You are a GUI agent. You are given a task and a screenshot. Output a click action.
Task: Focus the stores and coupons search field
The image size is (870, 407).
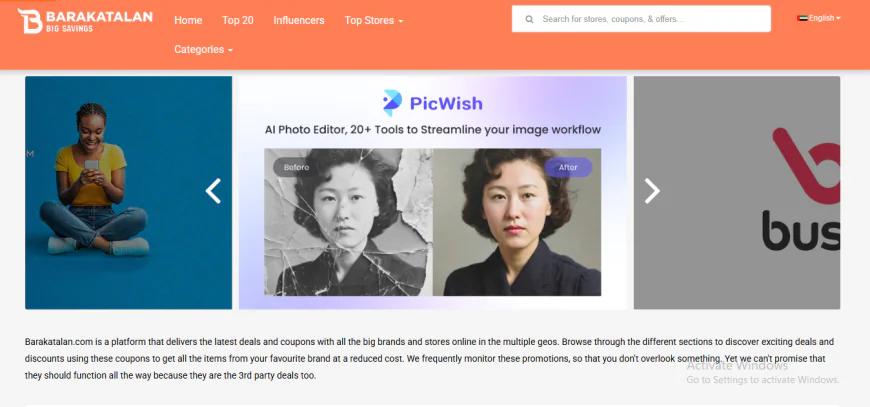[641, 19]
